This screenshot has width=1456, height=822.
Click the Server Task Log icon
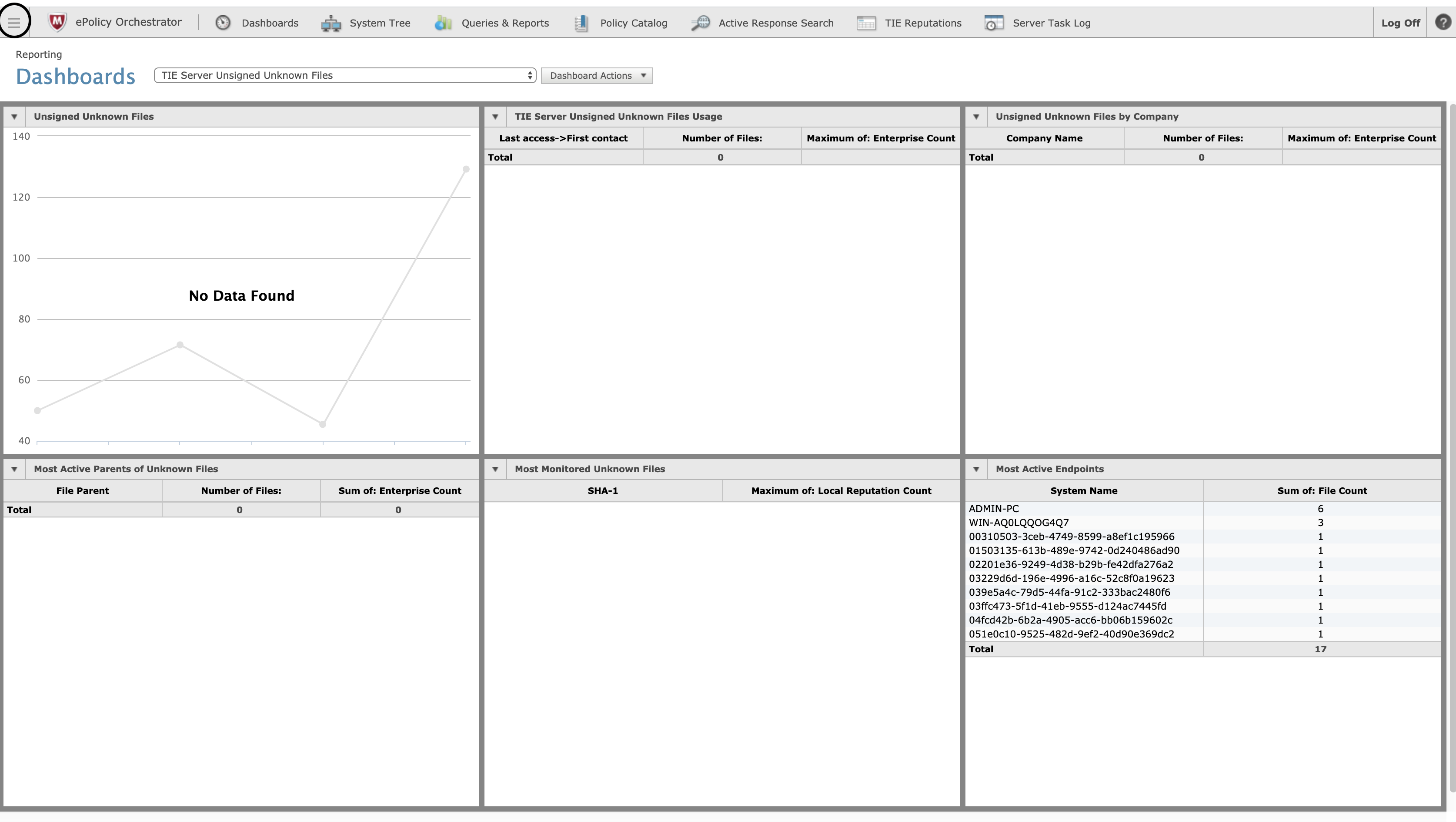994,23
